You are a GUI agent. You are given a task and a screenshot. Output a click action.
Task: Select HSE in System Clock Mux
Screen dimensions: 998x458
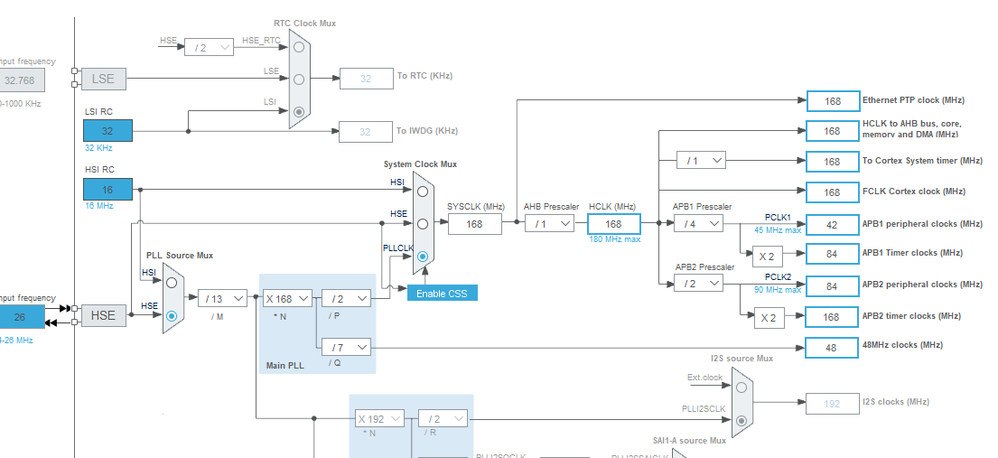[x=422, y=224]
